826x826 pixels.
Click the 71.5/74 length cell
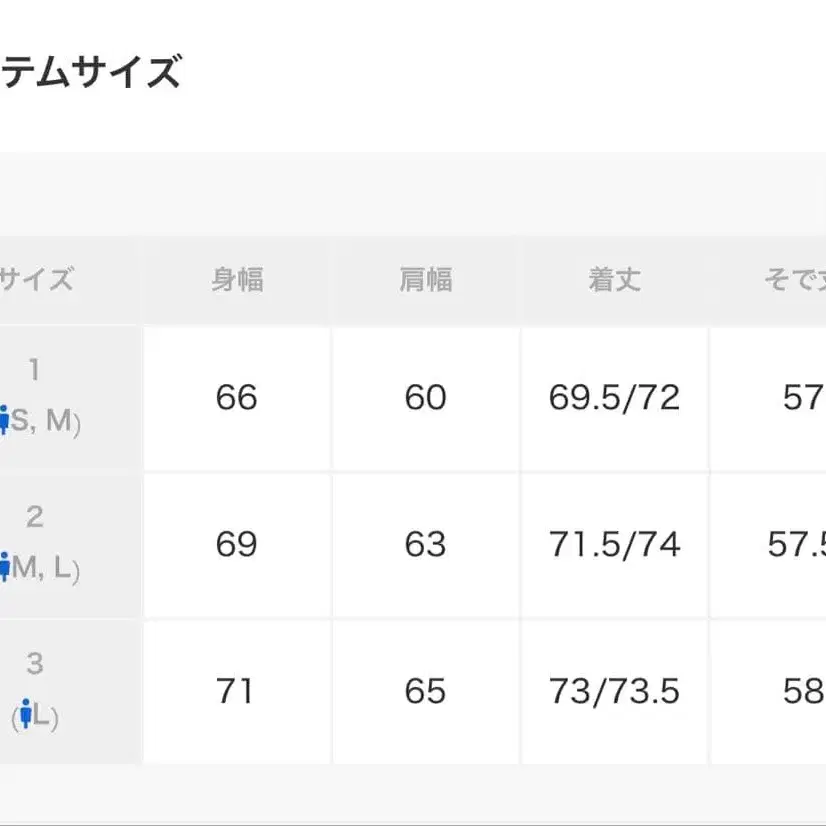tap(614, 545)
